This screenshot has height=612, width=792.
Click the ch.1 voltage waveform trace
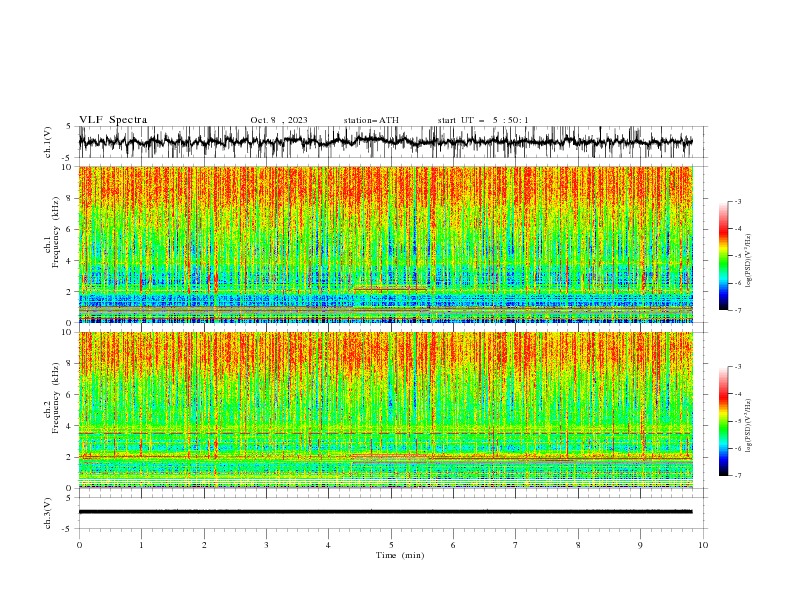point(385,141)
